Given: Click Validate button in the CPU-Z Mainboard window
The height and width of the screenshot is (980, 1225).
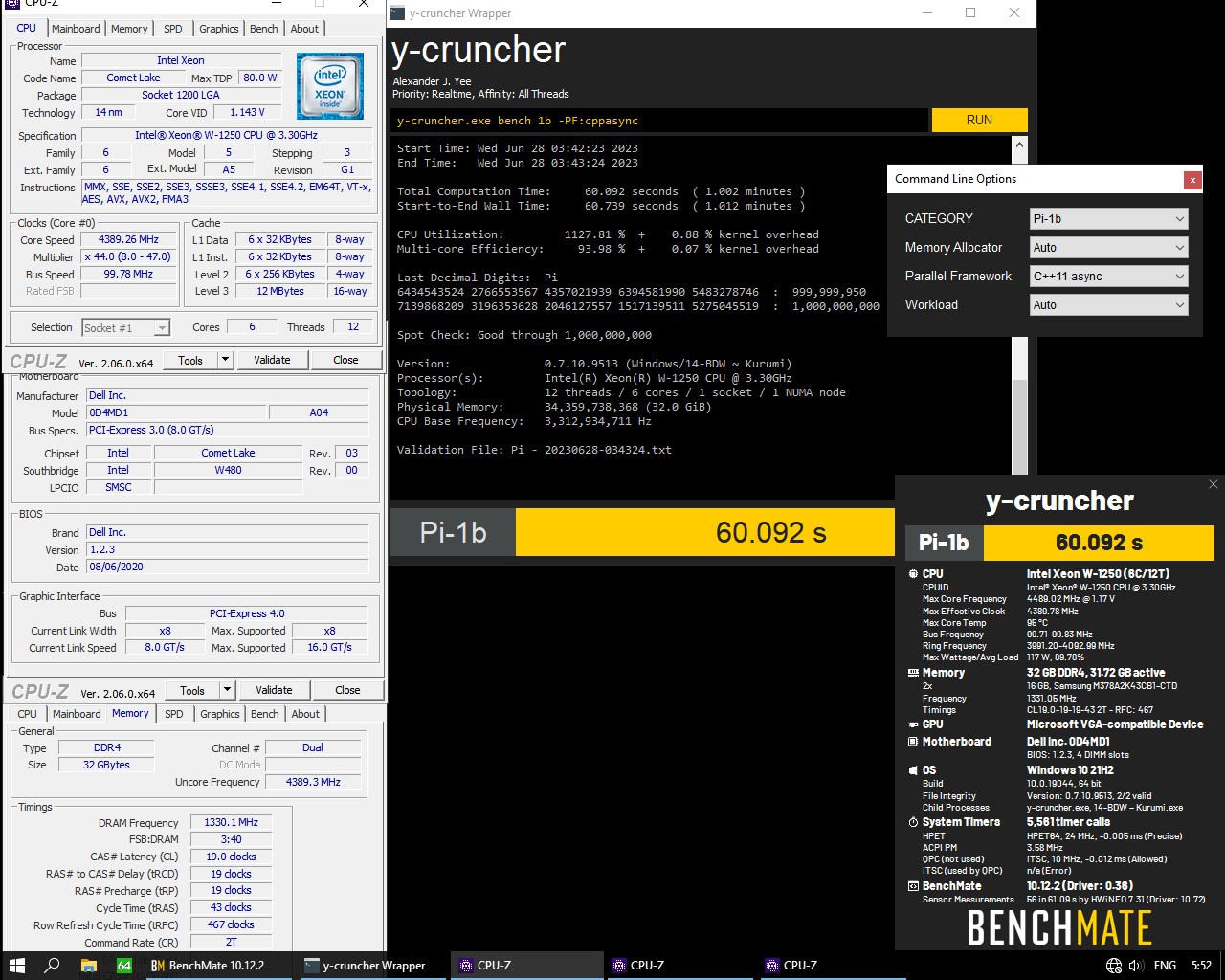Looking at the screenshot, I should pyautogui.click(x=274, y=690).
